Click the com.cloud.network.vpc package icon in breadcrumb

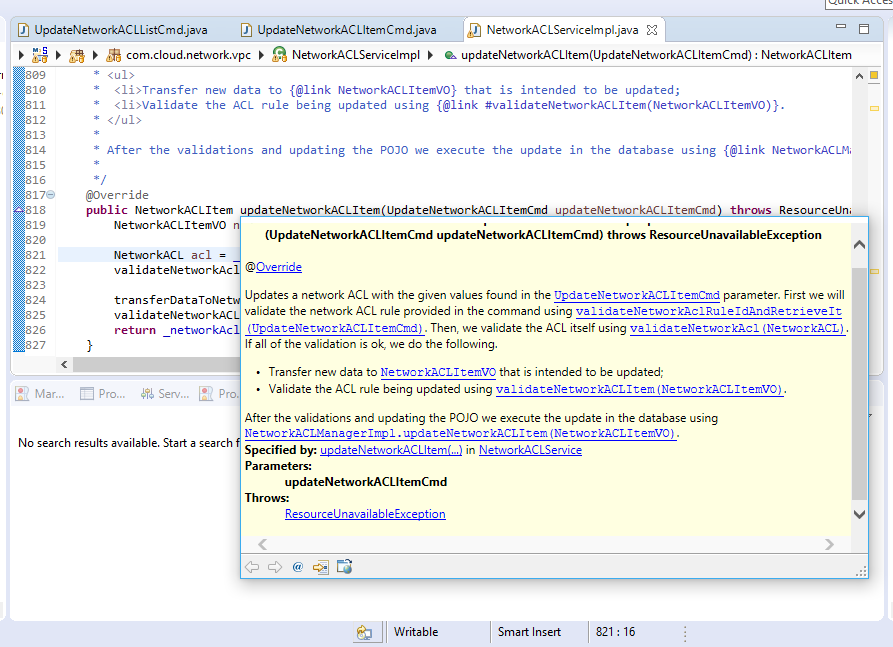coord(114,55)
